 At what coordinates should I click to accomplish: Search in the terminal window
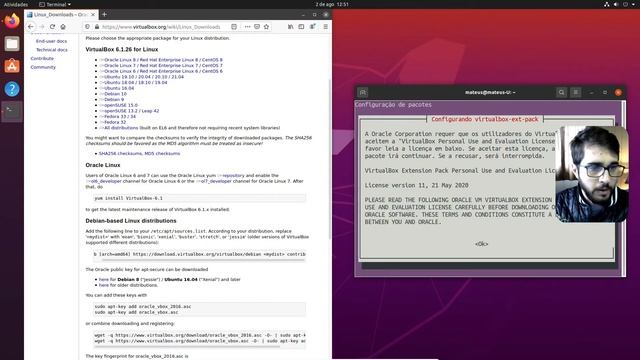click(561, 92)
